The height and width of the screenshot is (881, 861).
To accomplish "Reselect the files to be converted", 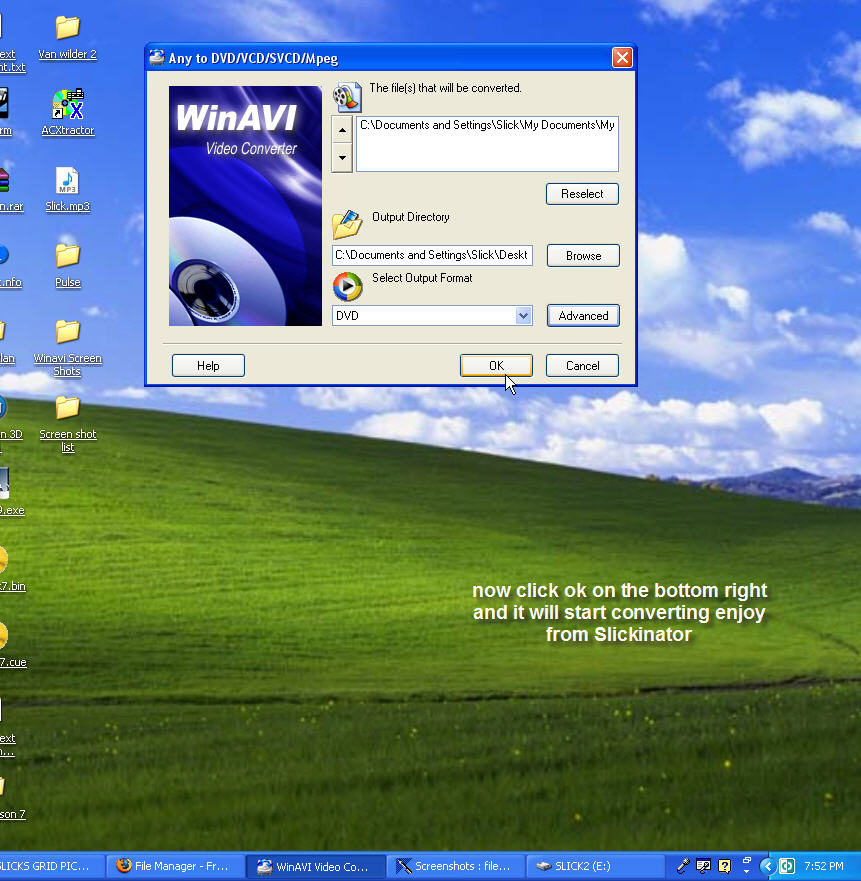I will tap(582, 194).
